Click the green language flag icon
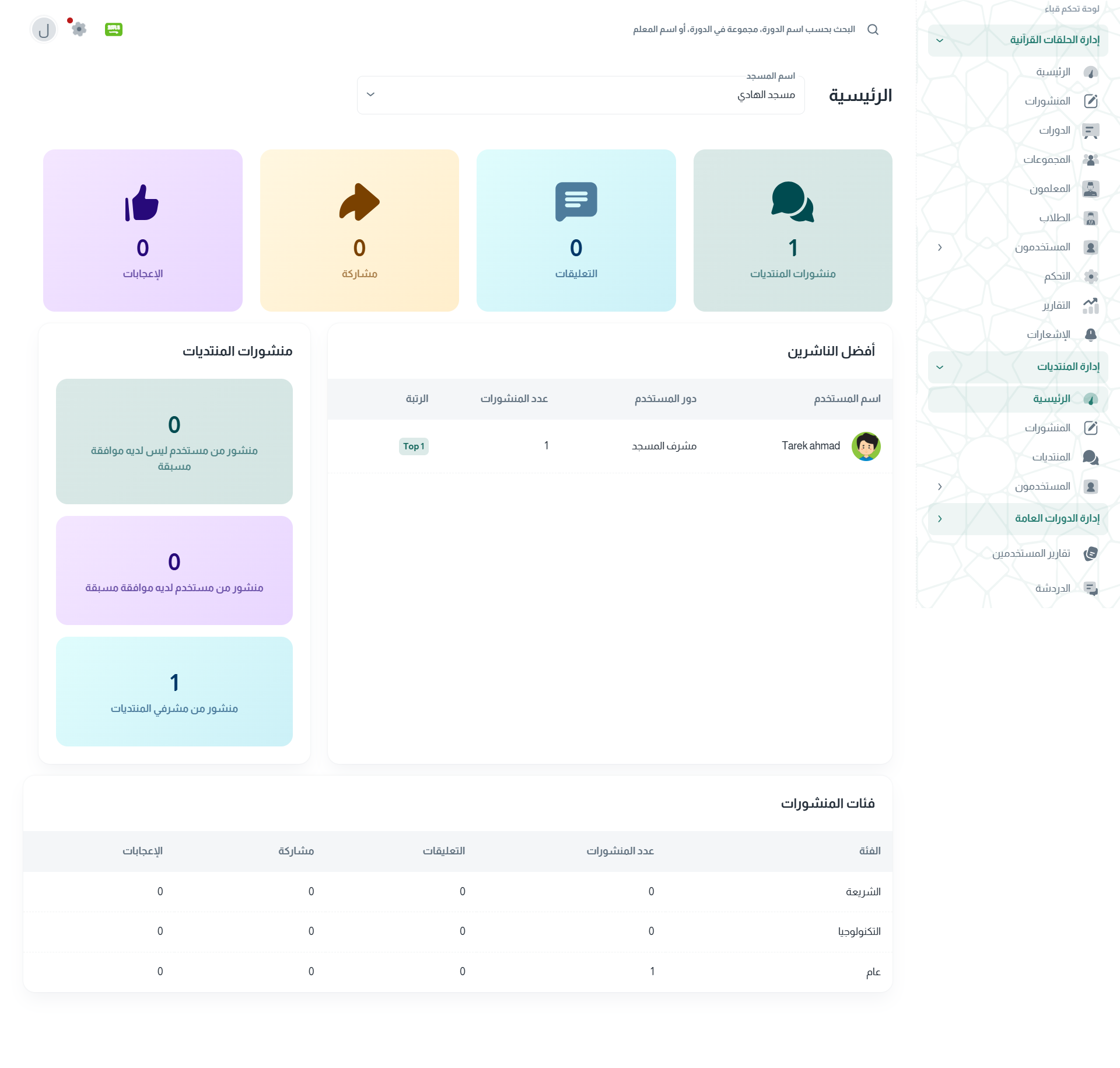Image resolution: width=1120 pixels, height=1068 pixels. click(x=114, y=29)
